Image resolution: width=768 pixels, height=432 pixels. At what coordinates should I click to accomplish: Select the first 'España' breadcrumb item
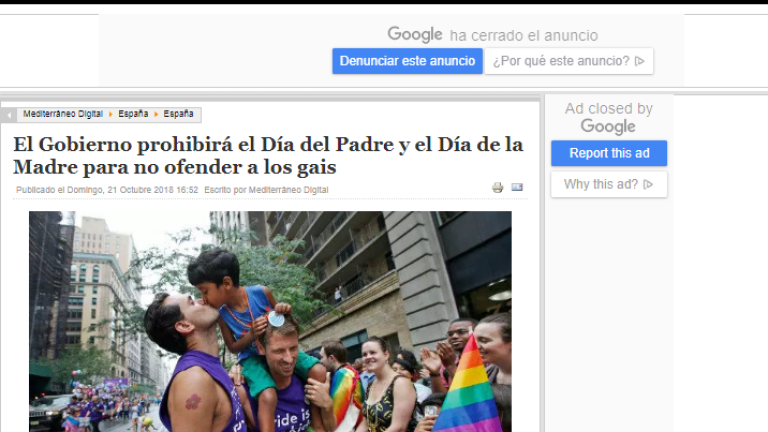pyautogui.click(x=133, y=115)
